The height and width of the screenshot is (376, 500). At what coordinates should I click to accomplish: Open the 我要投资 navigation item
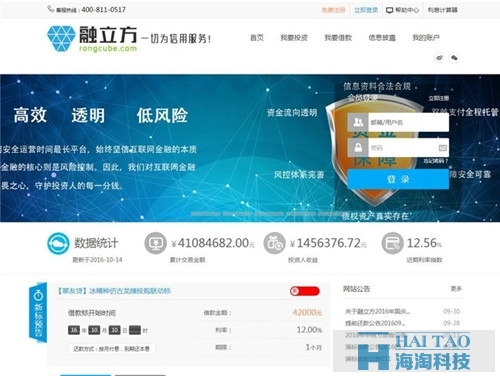pyautogui.click(x=294, y=38)
